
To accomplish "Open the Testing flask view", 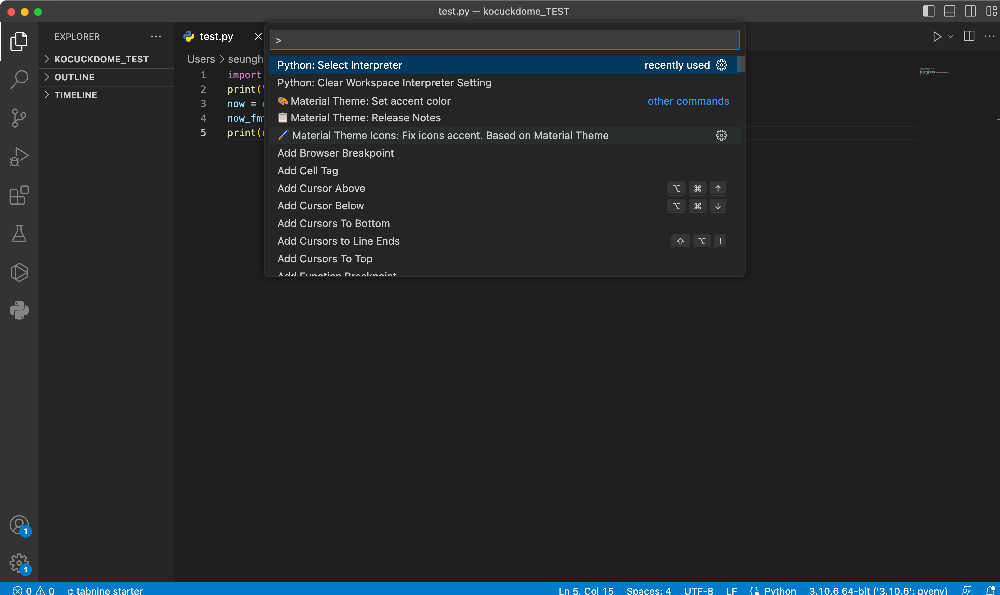I will tap(18, 233).
